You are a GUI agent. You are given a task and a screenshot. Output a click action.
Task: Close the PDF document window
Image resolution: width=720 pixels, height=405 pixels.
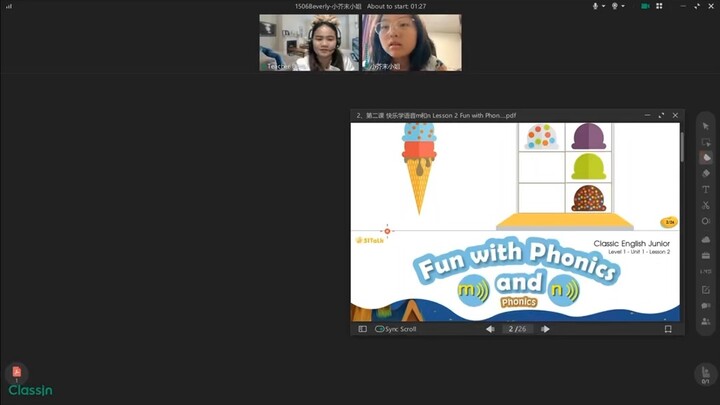click(x=675, y=115)
